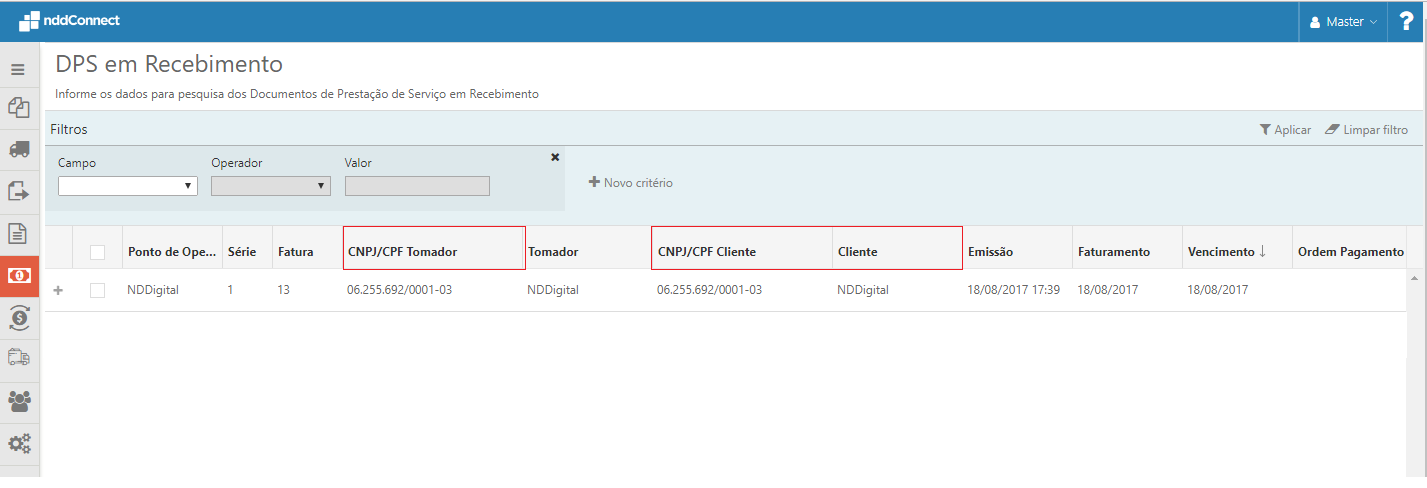This screenshot has width=1427, height=488.
Task: Clear filters with Limpar filtro
Action: click(1366, 130)
